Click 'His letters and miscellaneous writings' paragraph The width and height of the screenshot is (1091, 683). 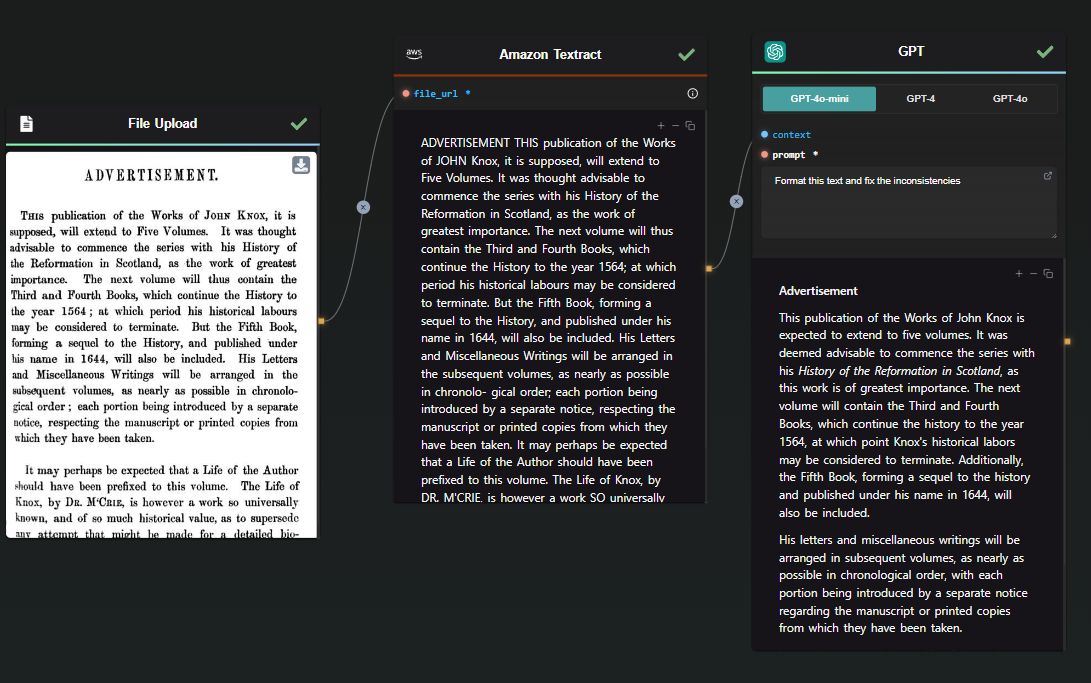click(903, 584)
